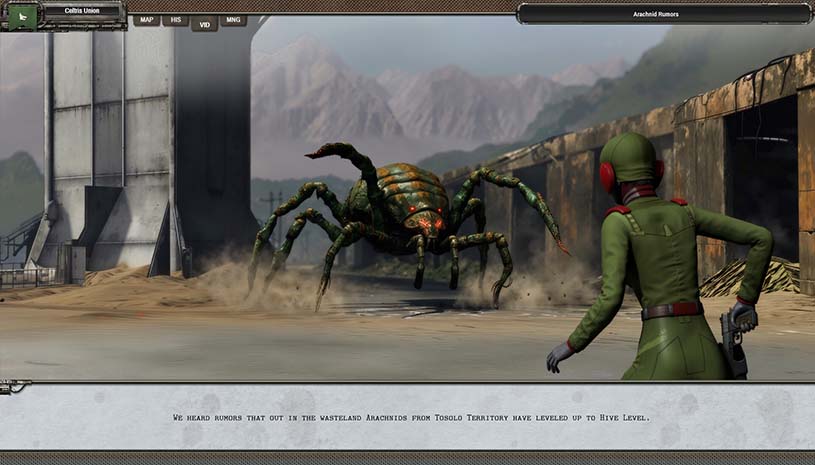Open the MNG tab

point(233,19)
